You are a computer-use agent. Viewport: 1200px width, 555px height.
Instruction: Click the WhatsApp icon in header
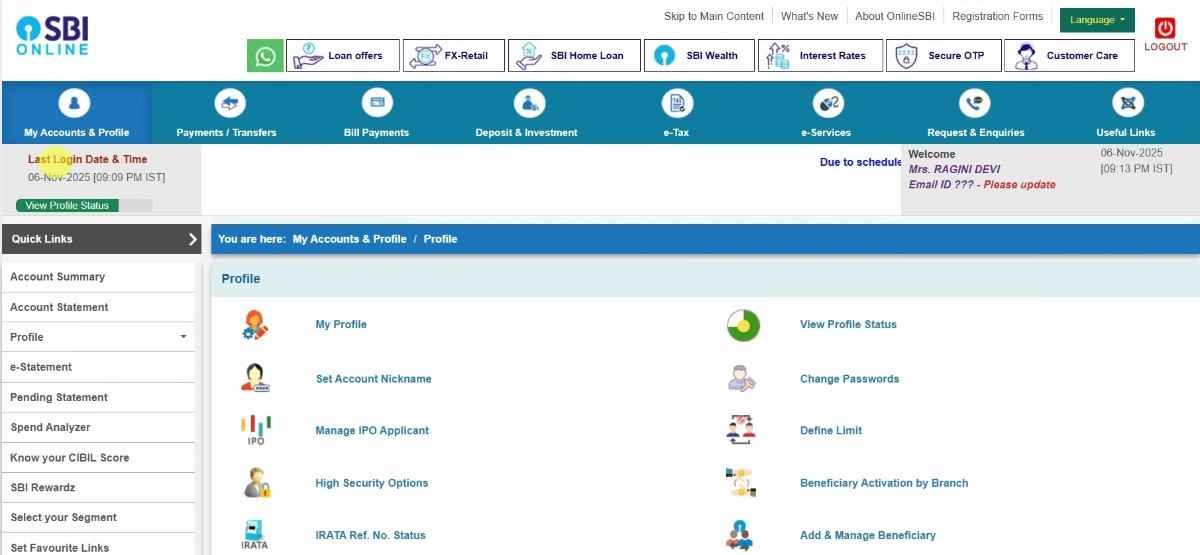265,56
